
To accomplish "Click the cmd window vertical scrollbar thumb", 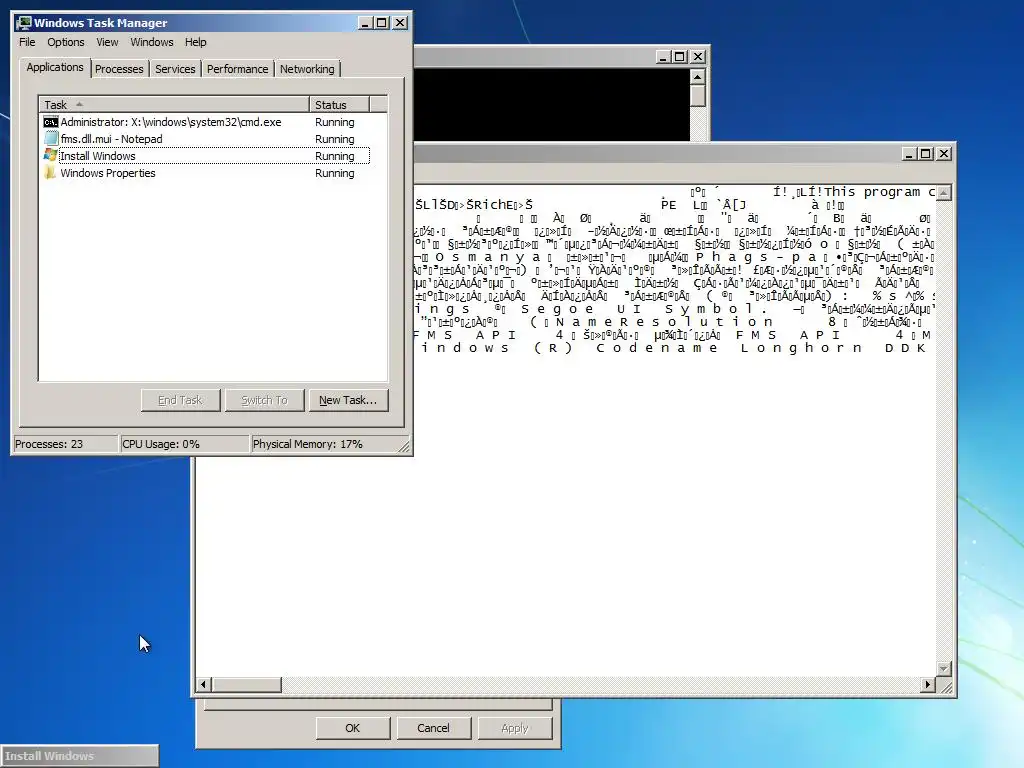I will pos(697,95).
